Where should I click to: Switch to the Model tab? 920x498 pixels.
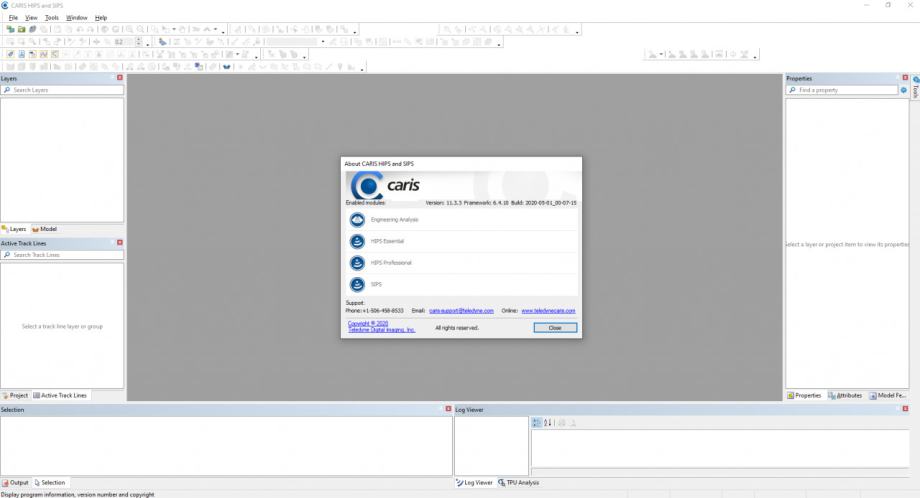pos(45,229)
